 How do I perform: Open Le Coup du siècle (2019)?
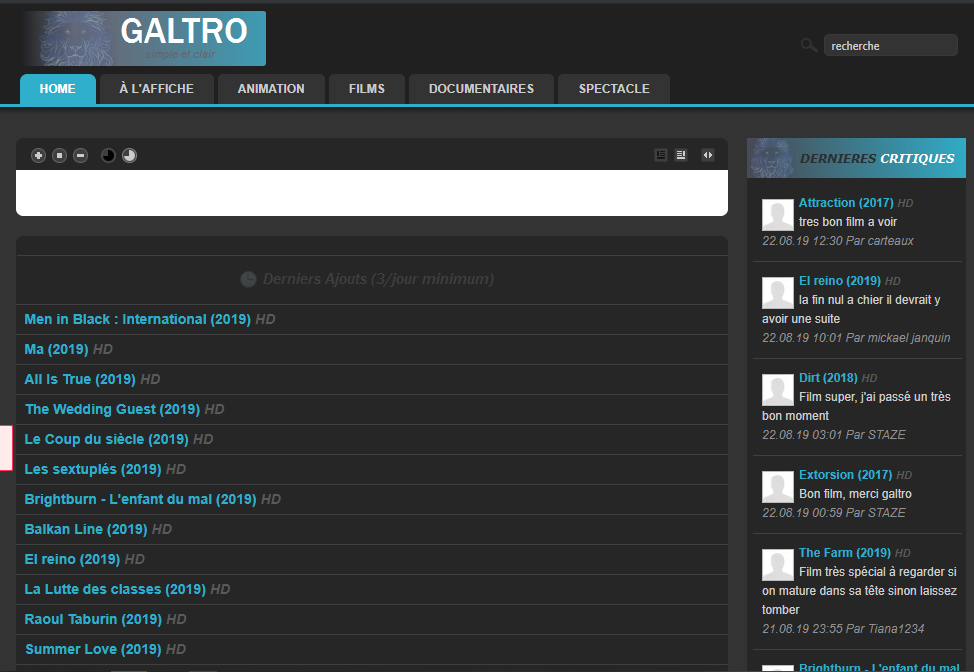106,439
